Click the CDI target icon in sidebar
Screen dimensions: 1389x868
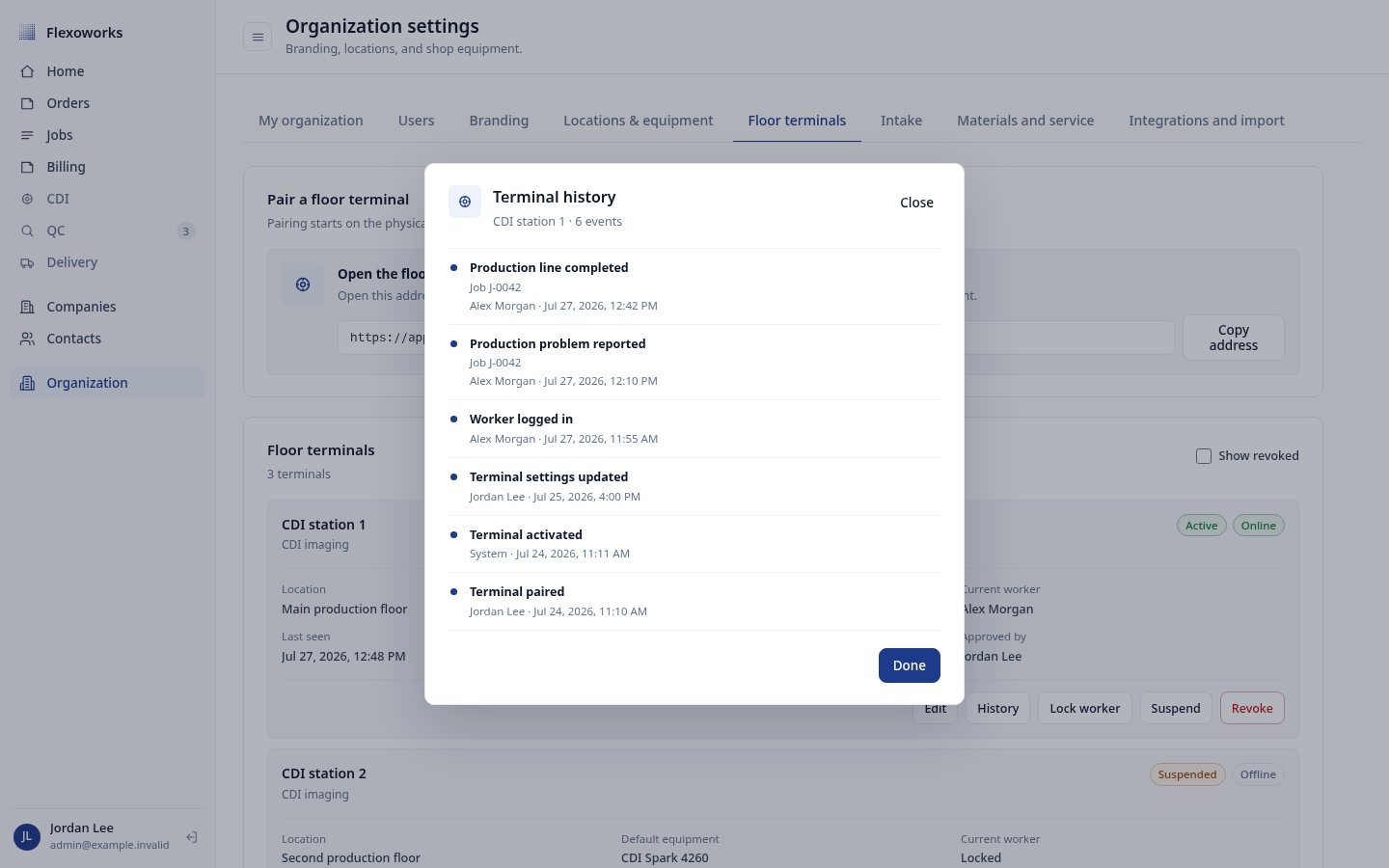(27, 199)
